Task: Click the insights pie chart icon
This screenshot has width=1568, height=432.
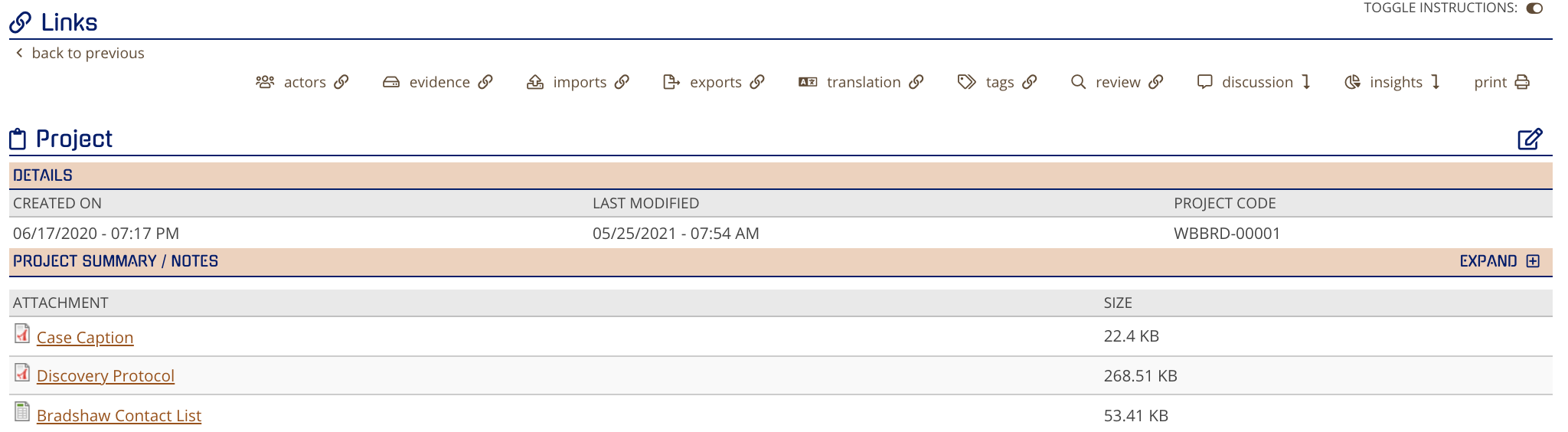Action: pos(1353,82)
